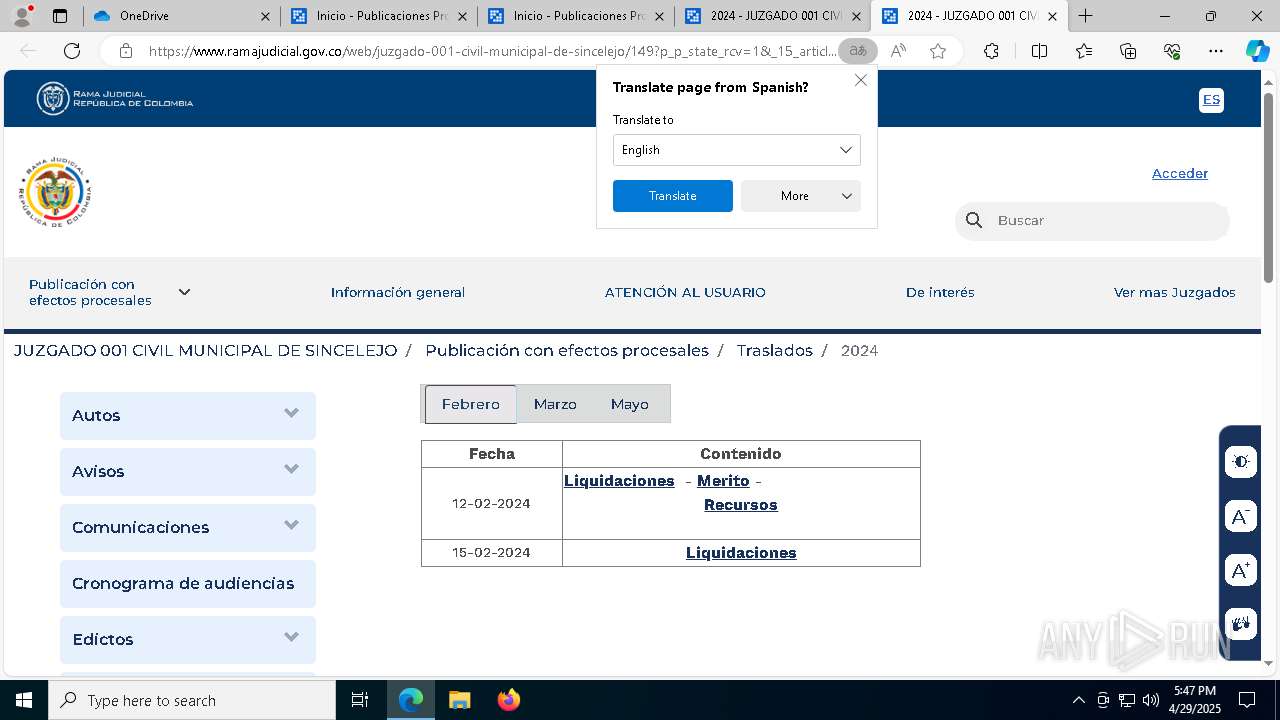This screenshot has height=720, width=1280.
Task: Switch to first Inicio - Publicaciones tab
Action: (x=378, y=16)
